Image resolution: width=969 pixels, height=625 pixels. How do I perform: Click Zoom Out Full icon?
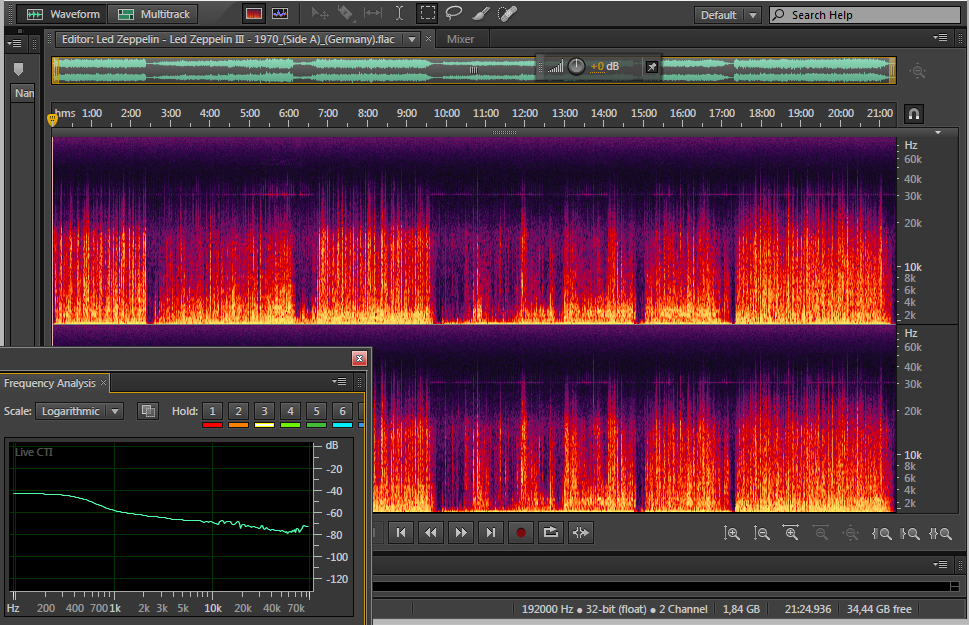(x=850, y=533)
